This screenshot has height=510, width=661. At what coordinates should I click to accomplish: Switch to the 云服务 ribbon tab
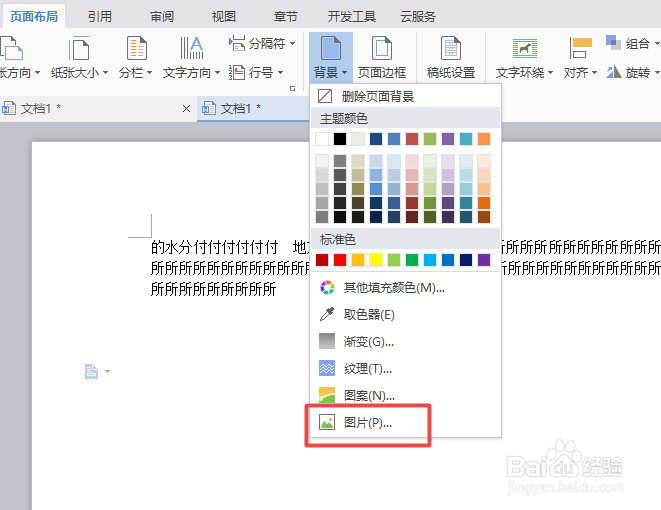[x=418, y=16]
